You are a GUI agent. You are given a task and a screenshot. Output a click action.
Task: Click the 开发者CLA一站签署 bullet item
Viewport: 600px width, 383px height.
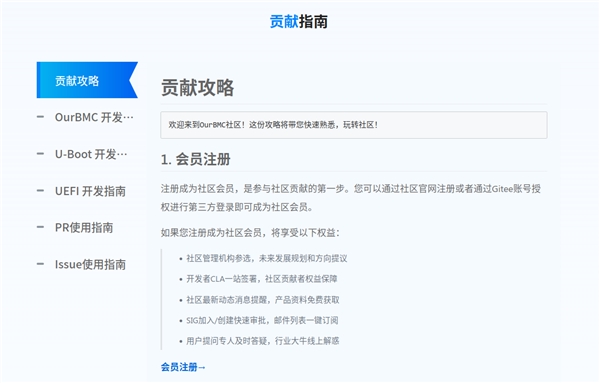click(x=262, y=279)
